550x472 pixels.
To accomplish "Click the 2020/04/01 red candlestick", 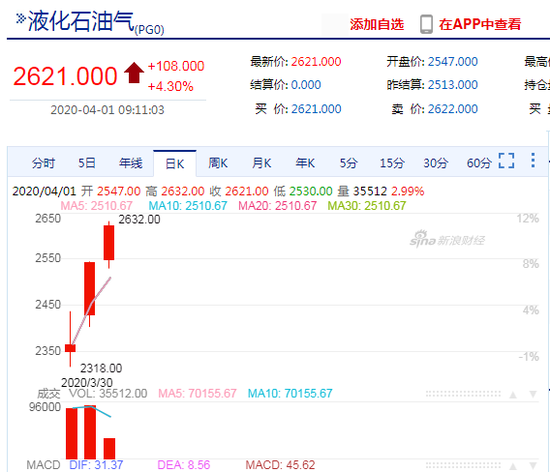I will click(109, 245).
